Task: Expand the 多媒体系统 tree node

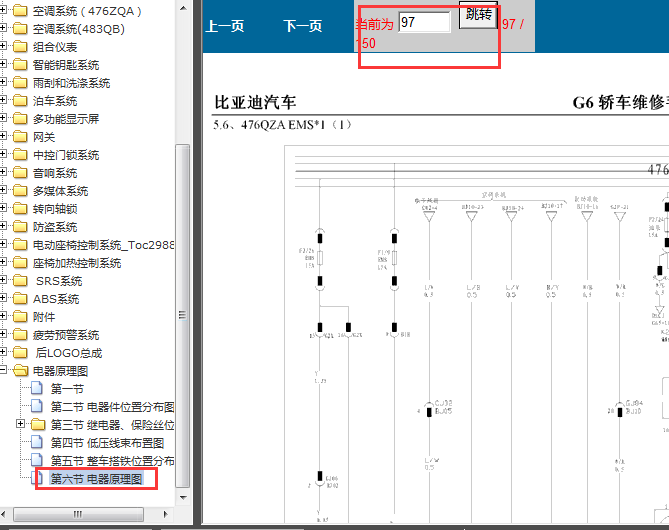Action: pos(3,189)
